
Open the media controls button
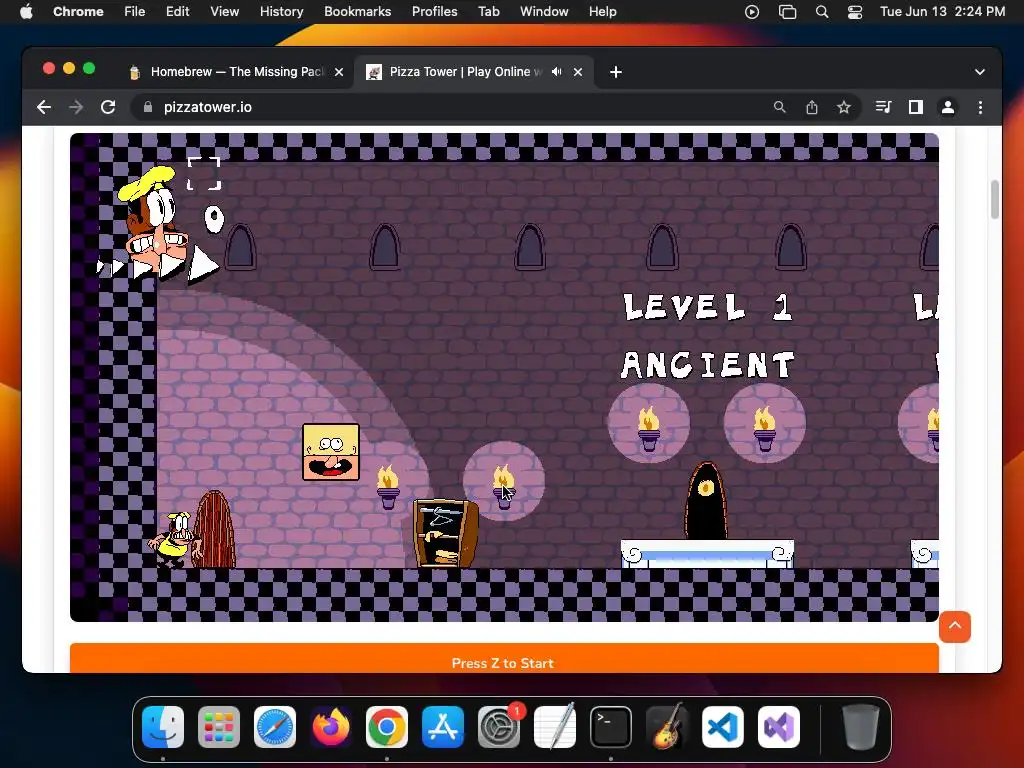click(x=883, y=107)
